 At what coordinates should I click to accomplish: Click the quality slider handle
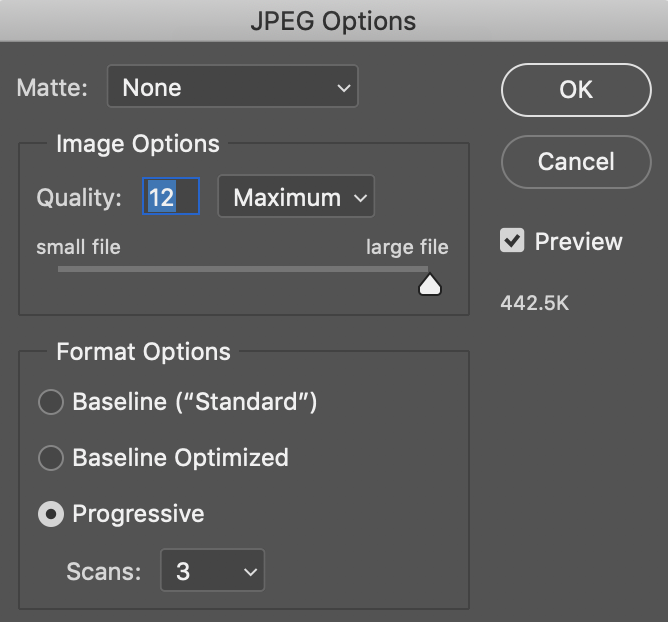click(429, 285)
